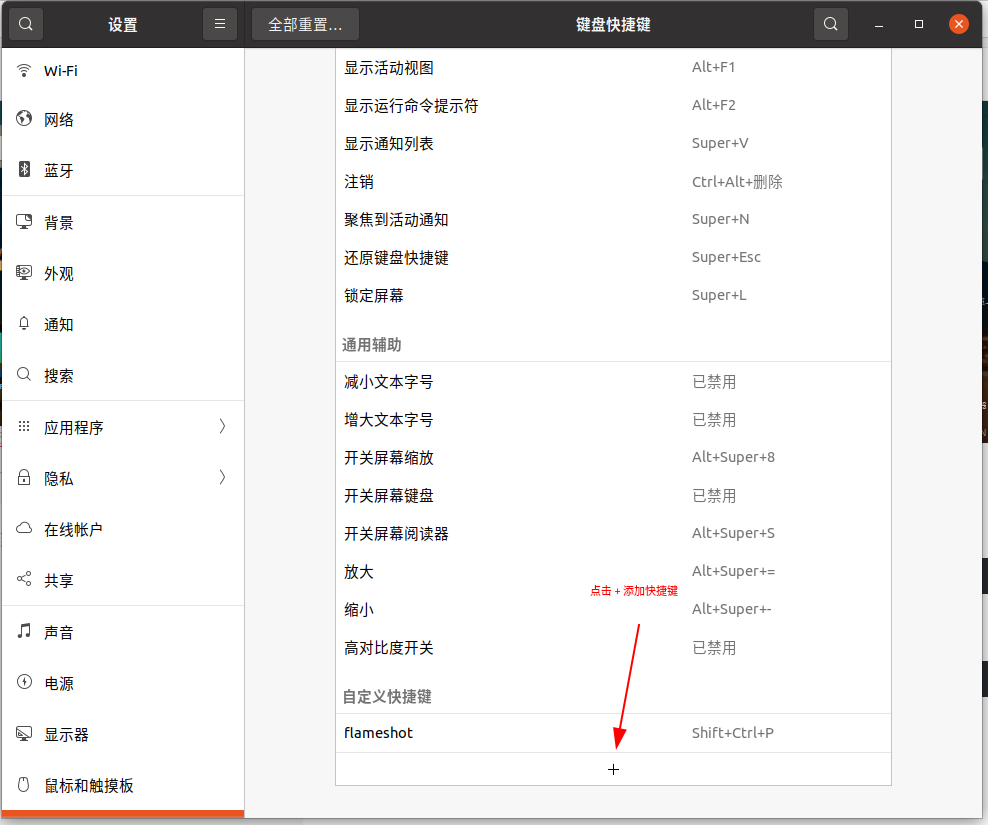Open the 蓝牙 settings panel label
This screenshot has width=988, height=825.
(x=59, y=170)
